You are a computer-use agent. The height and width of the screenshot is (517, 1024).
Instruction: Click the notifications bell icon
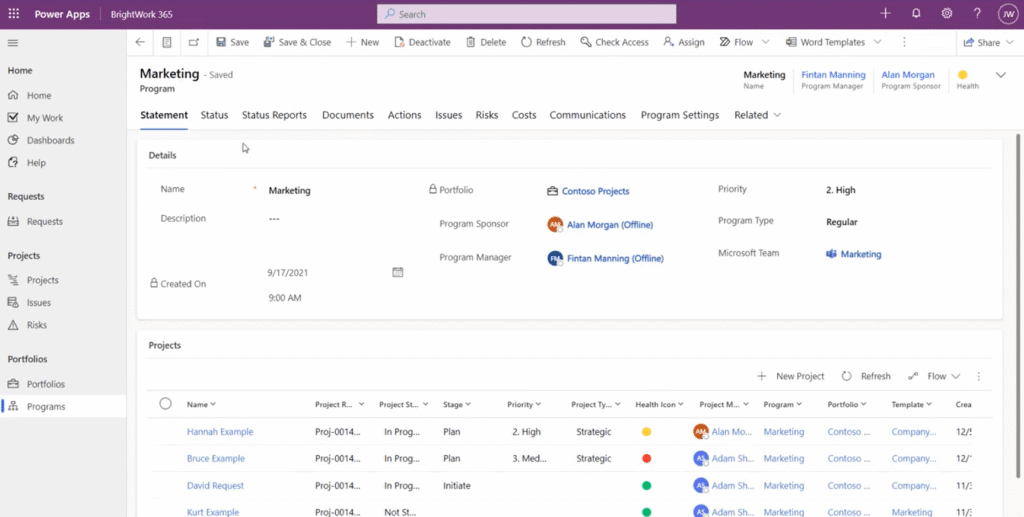pyautogui.click(x=916, y=14)
